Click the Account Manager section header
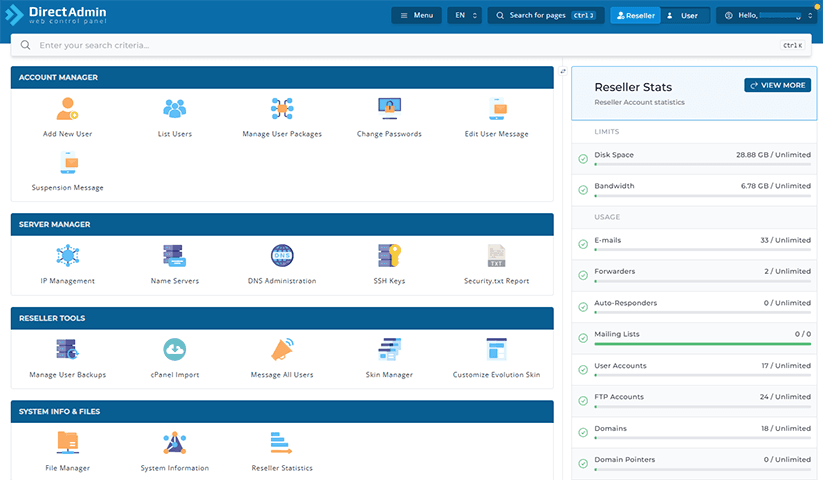 coord(282,77)
